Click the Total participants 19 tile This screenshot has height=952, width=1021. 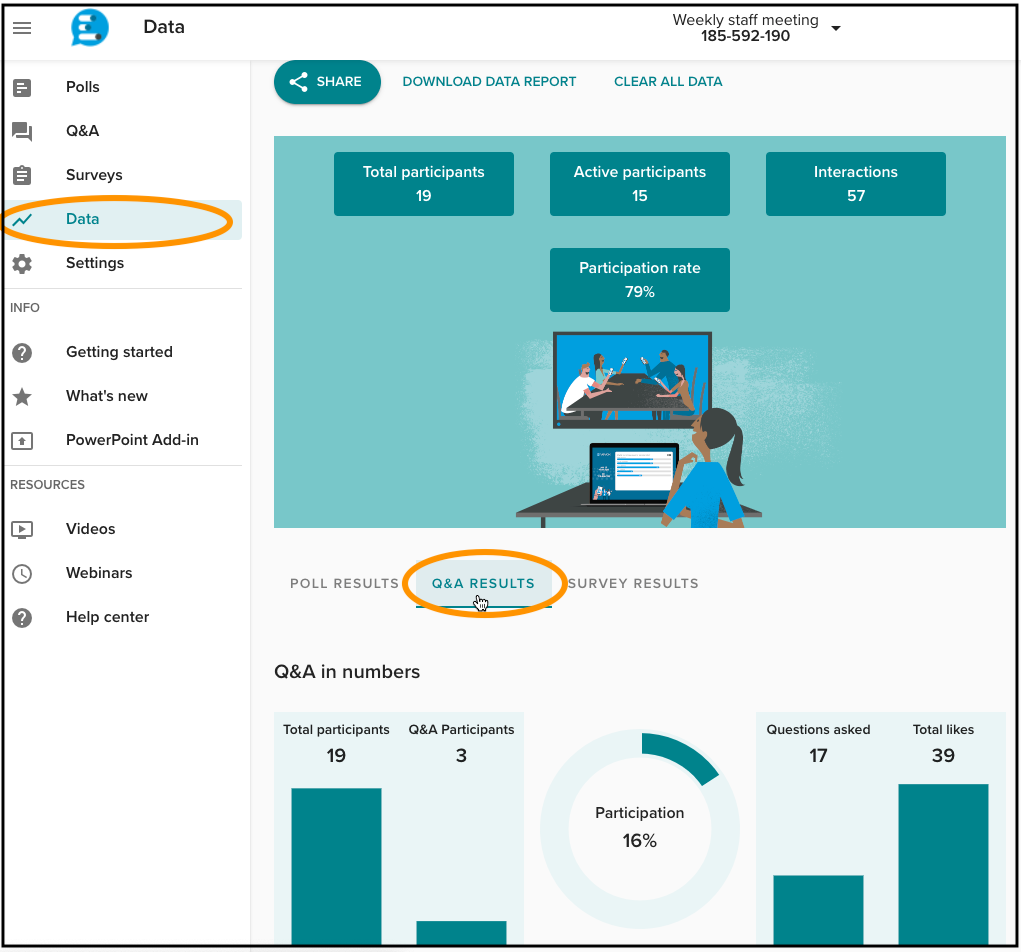(424, 184)
